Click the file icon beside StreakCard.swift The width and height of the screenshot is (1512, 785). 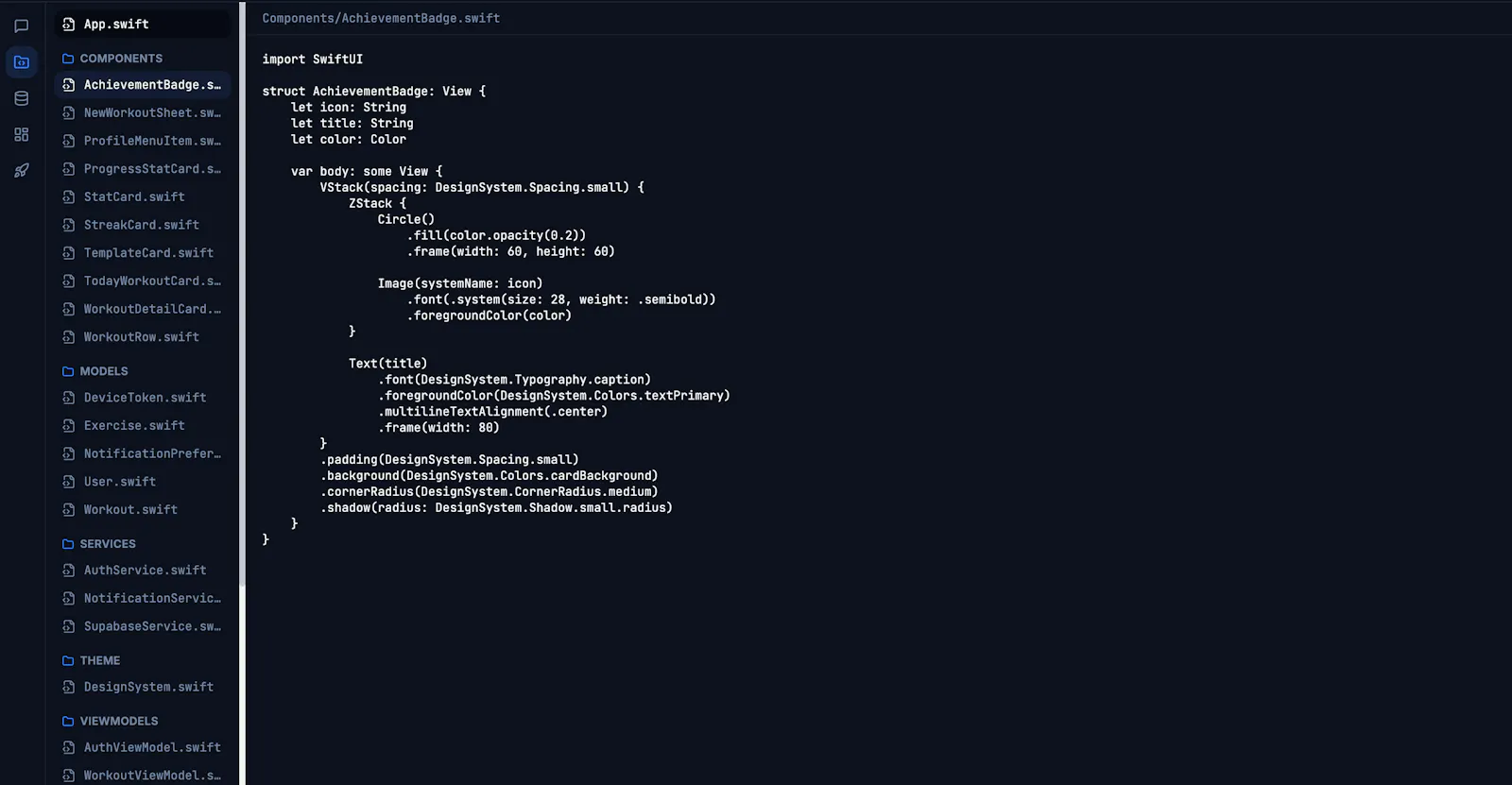coord(68,225)
